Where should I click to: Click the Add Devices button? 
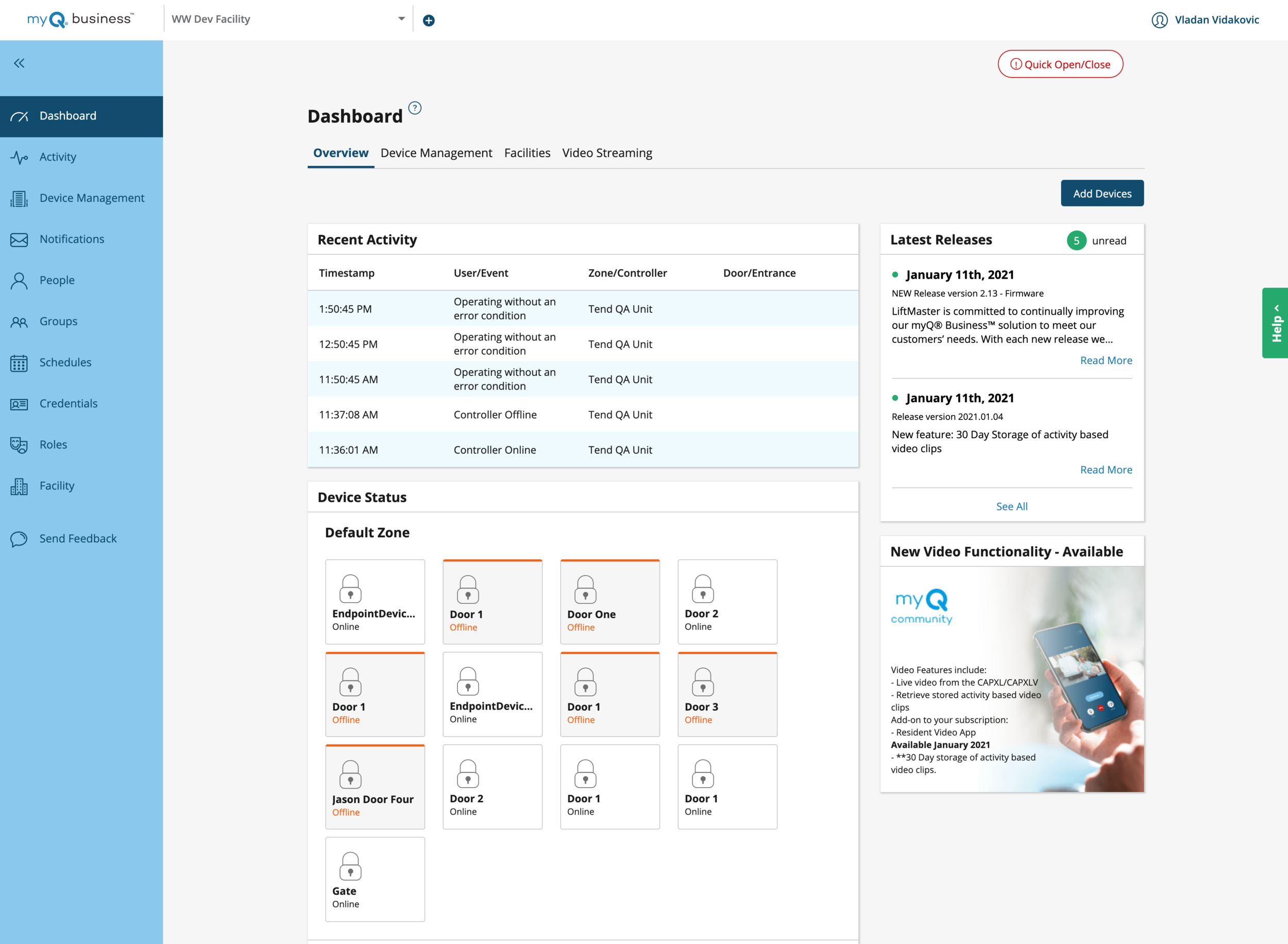1101,194
